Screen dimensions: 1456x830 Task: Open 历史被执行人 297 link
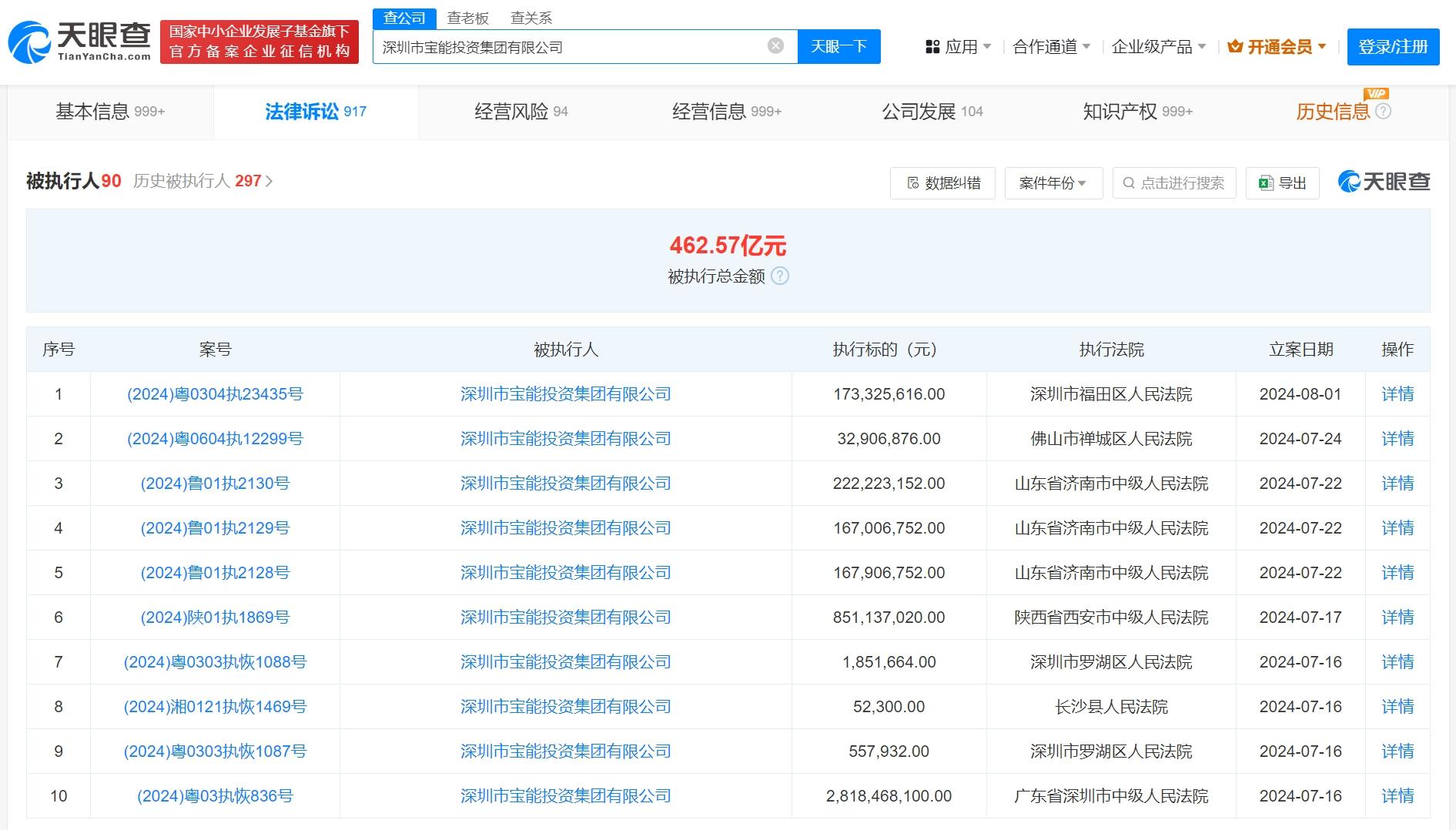point(203,181)
